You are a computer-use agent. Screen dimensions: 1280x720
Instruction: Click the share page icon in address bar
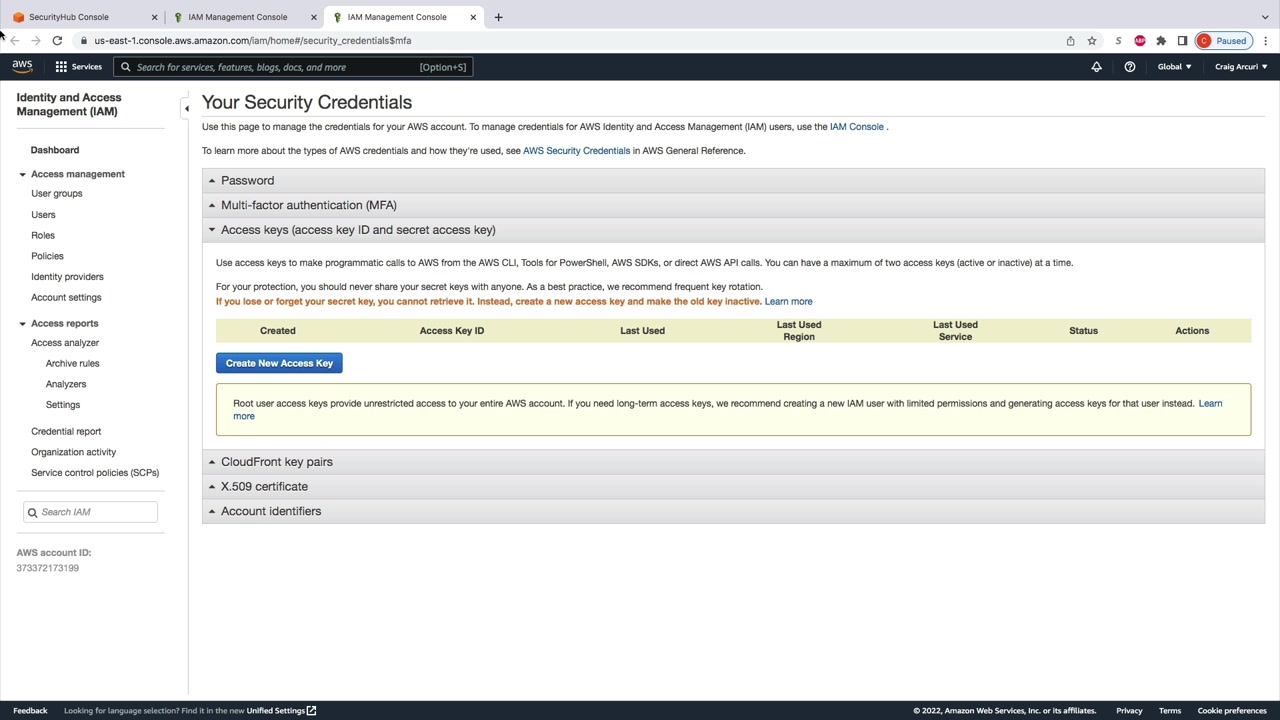pyautogui.click(x=1070, y=41)
